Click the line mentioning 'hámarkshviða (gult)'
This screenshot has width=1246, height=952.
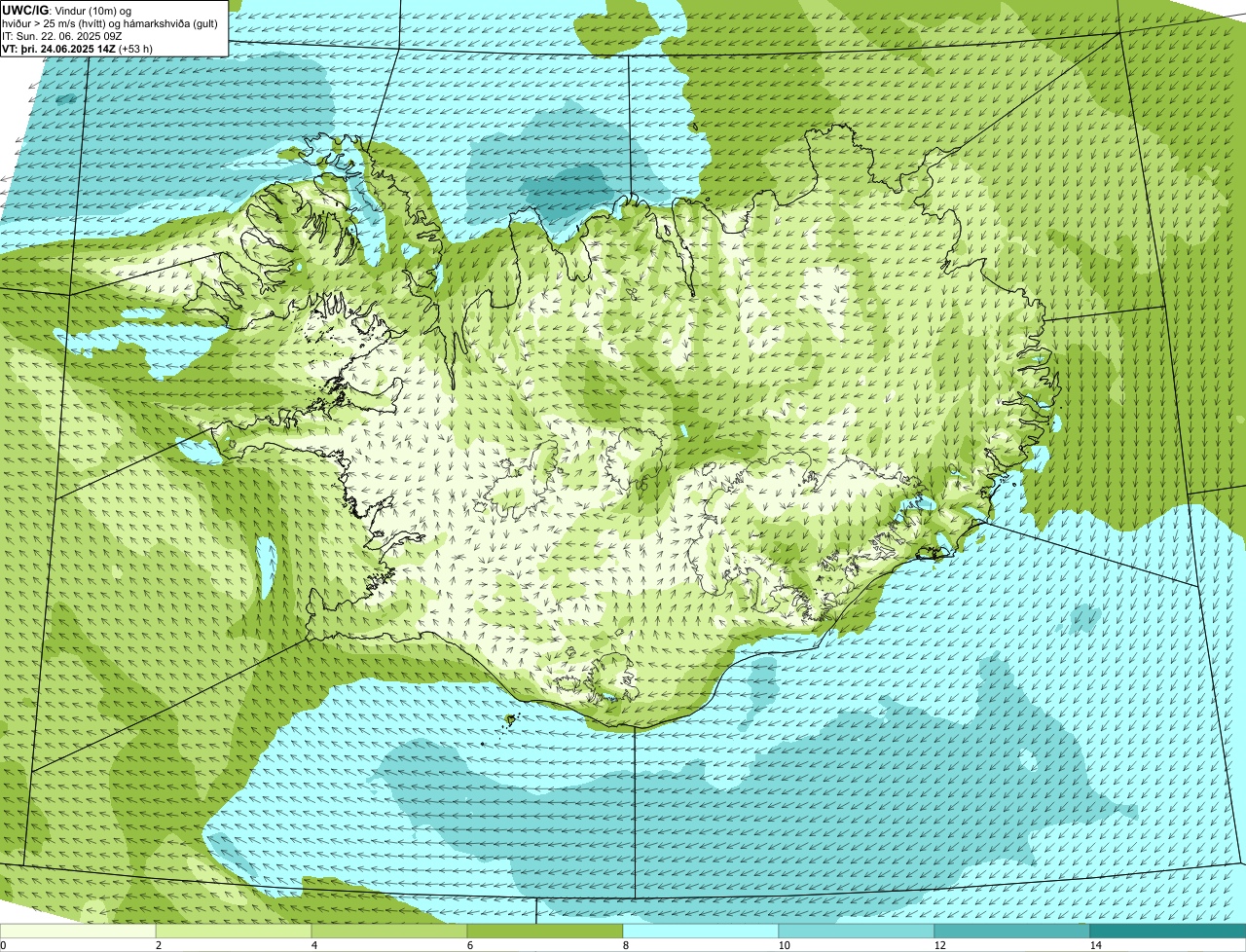click(110, 23)
